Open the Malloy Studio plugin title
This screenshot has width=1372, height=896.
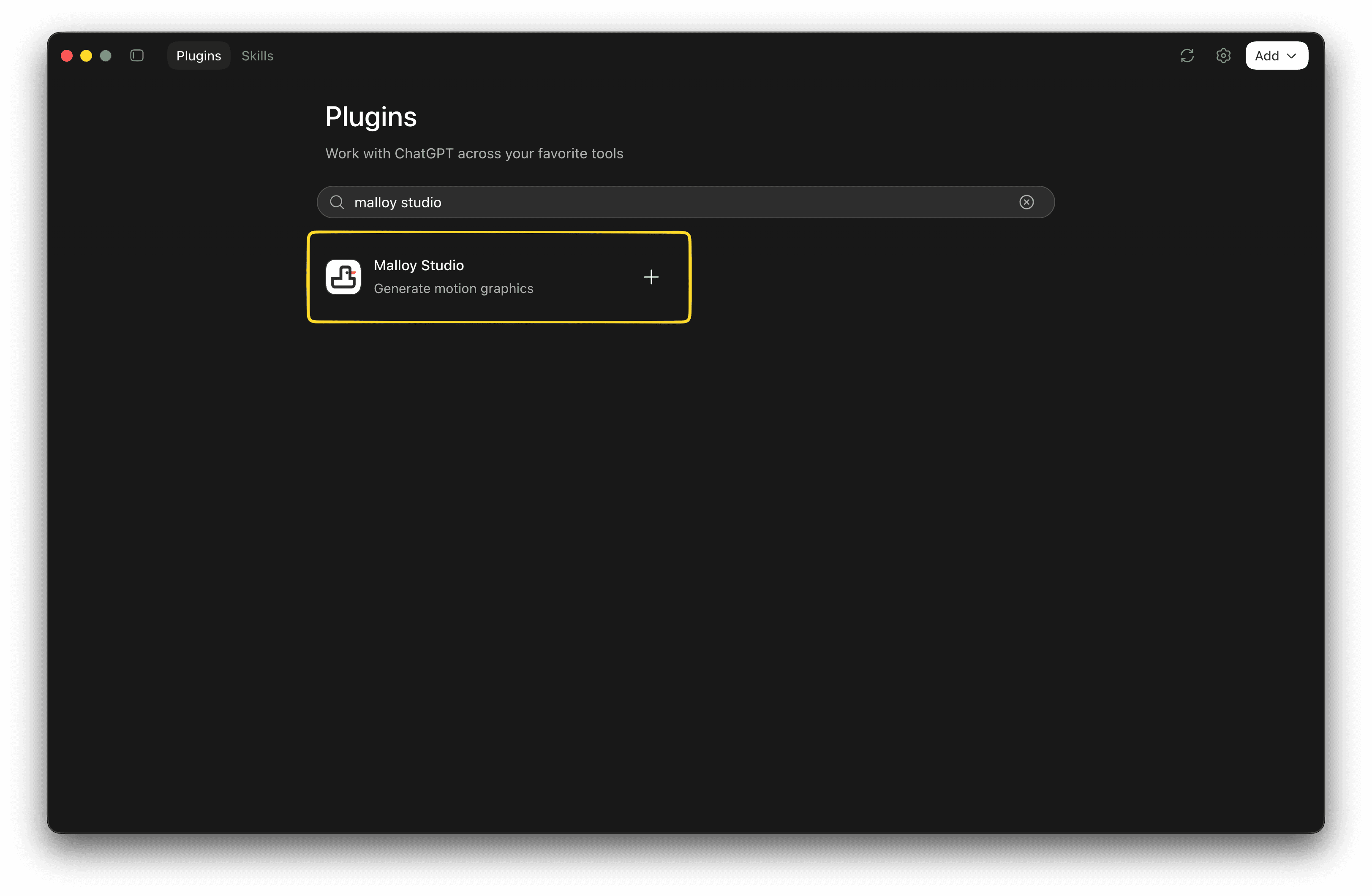419,266
